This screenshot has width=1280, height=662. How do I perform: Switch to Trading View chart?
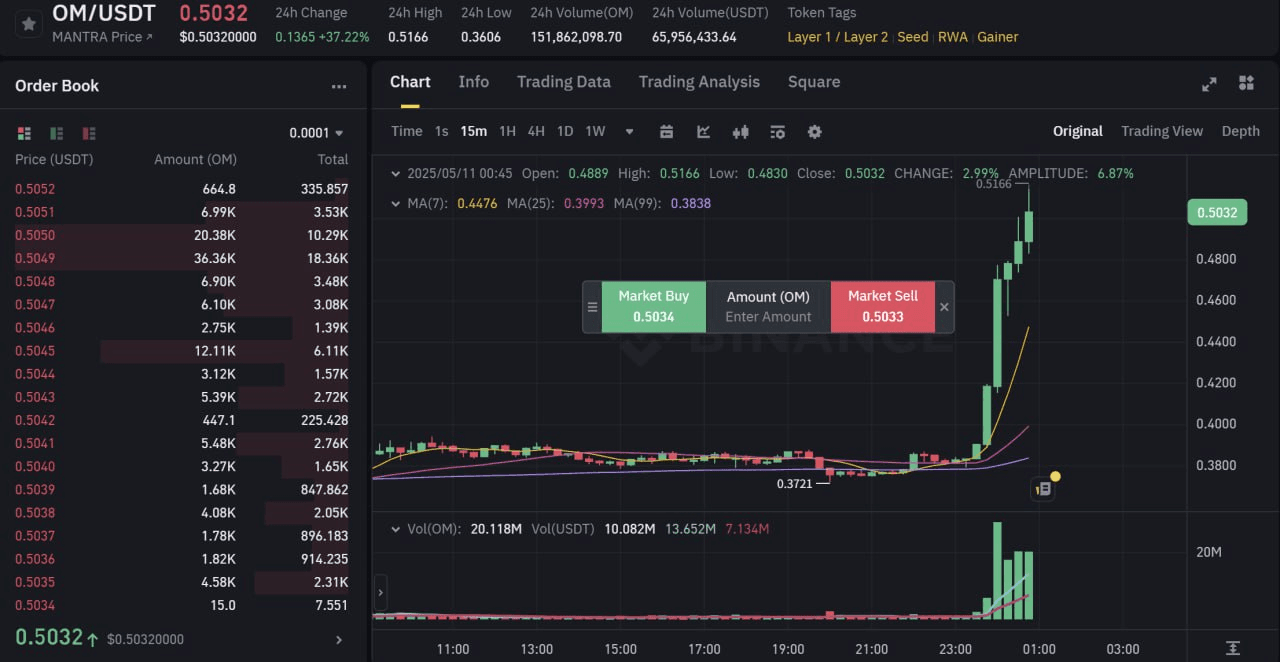pyautogui.click(x=1162, y=131)
